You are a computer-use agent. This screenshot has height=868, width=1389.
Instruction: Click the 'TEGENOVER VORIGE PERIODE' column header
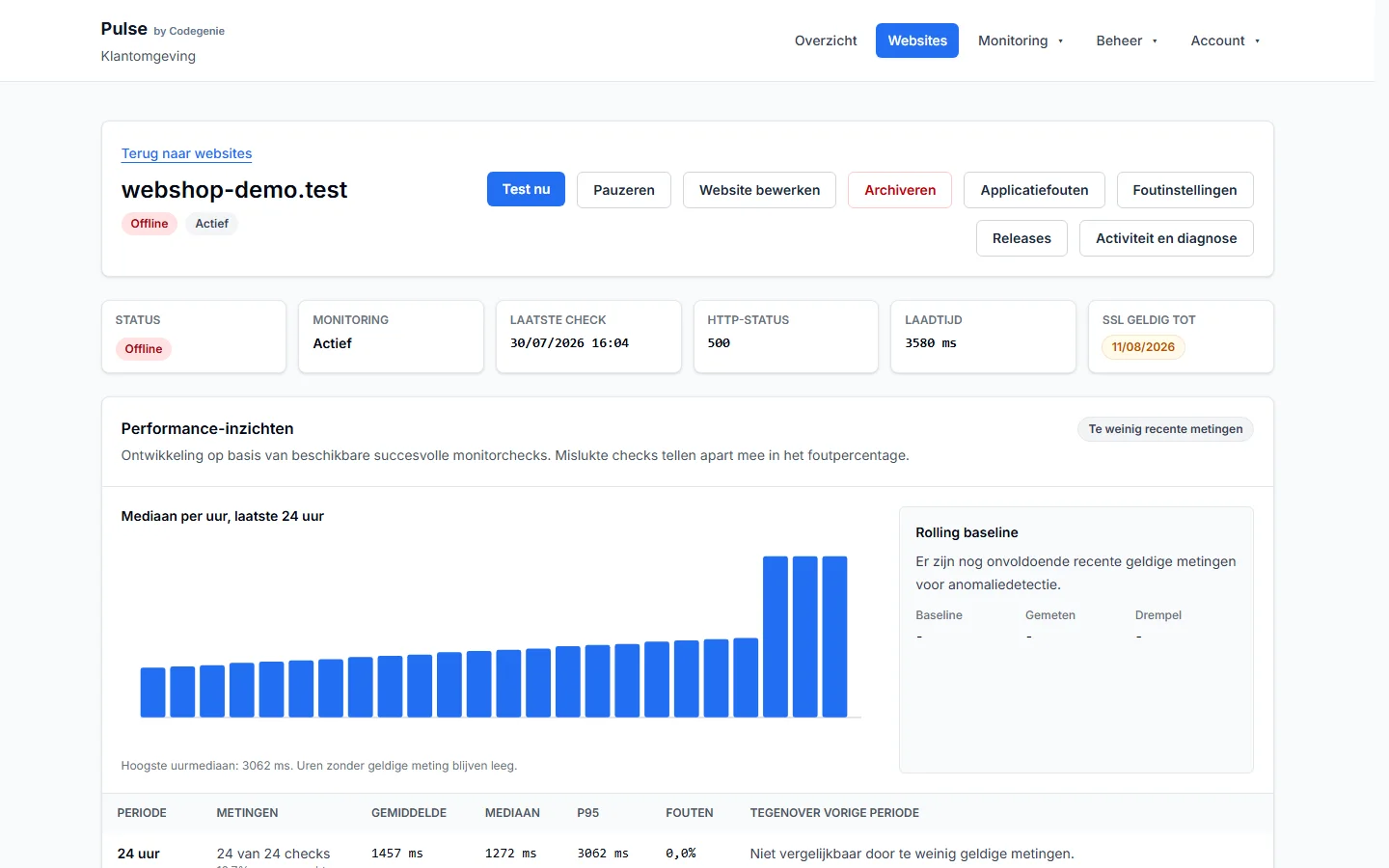(x=834, y=813)
